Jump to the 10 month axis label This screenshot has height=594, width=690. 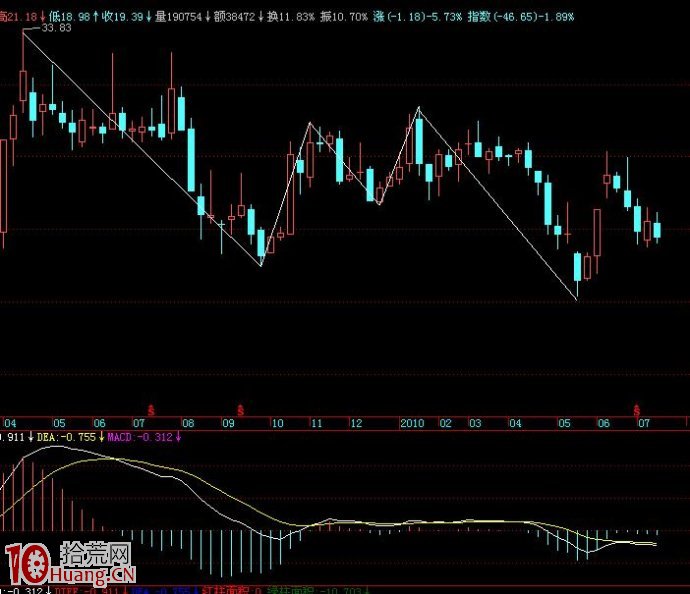(277, 423)
